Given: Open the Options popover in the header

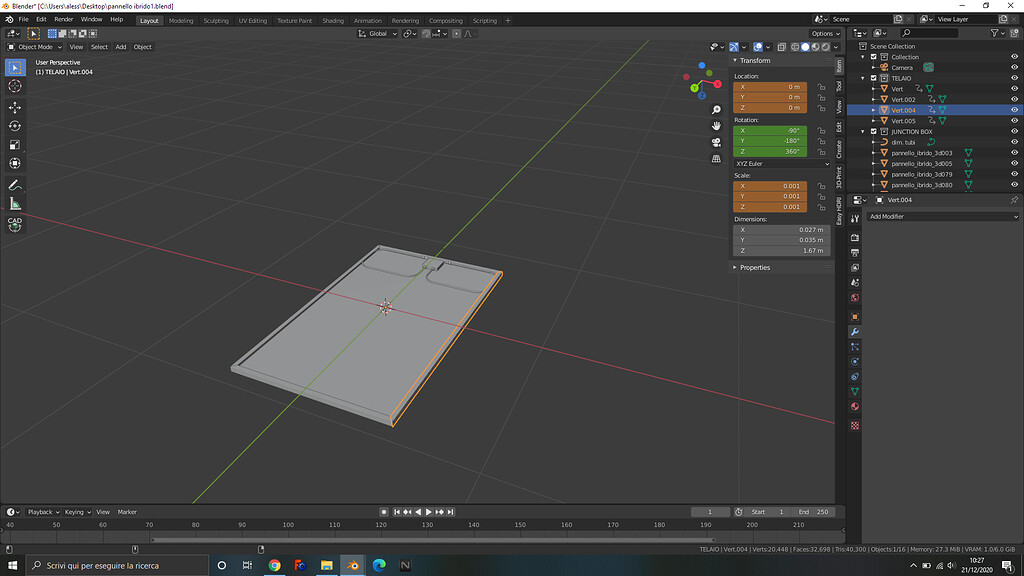Looking at the screenshot, I should click(x=823, y=33).
